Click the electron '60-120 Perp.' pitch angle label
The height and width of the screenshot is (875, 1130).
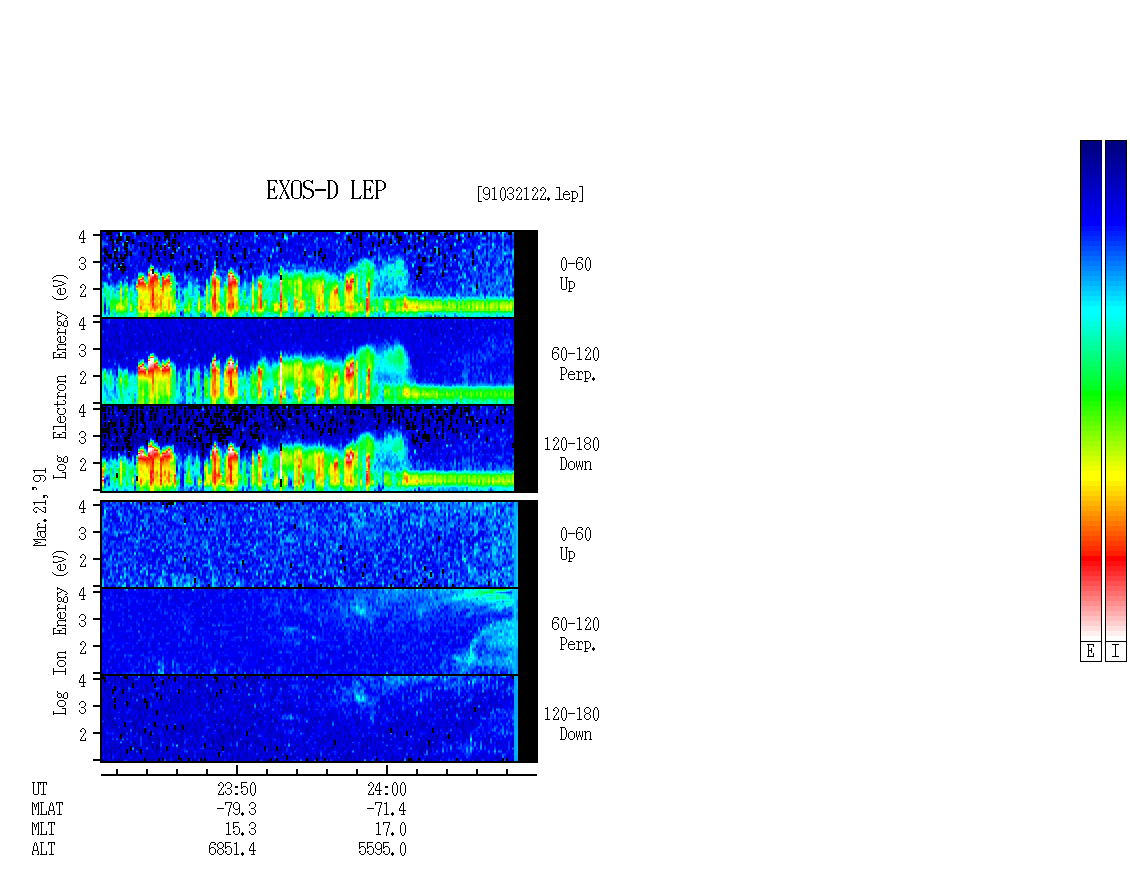(575, 364)
